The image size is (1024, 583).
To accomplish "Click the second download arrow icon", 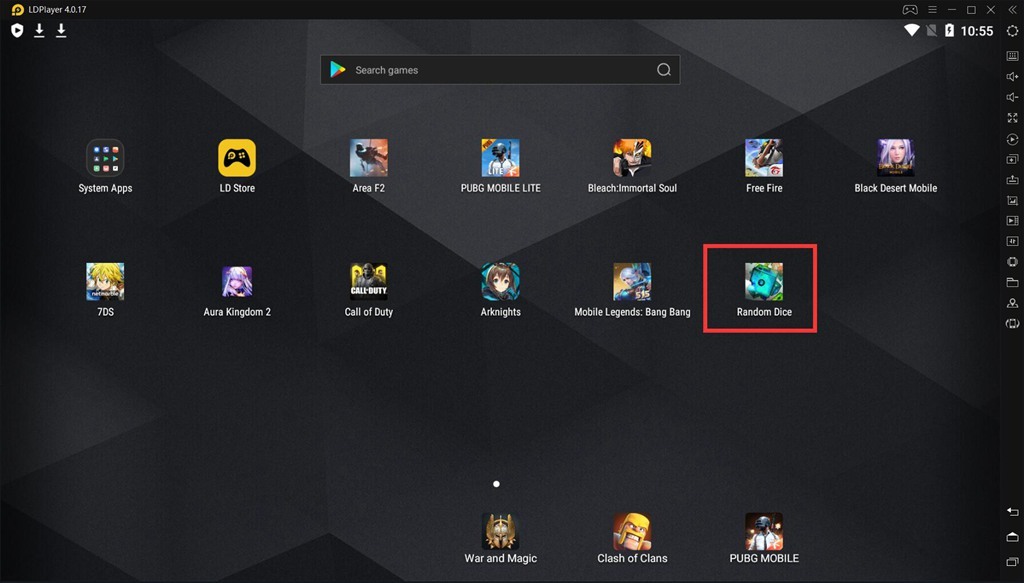I will click(x=61, y=30).
